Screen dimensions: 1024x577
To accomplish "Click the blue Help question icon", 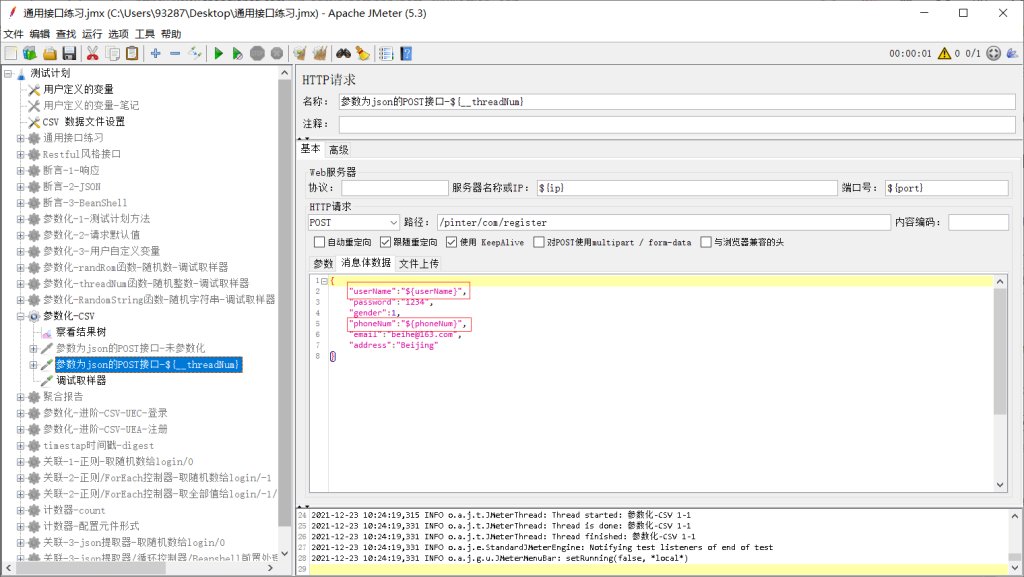I will 406,54.
